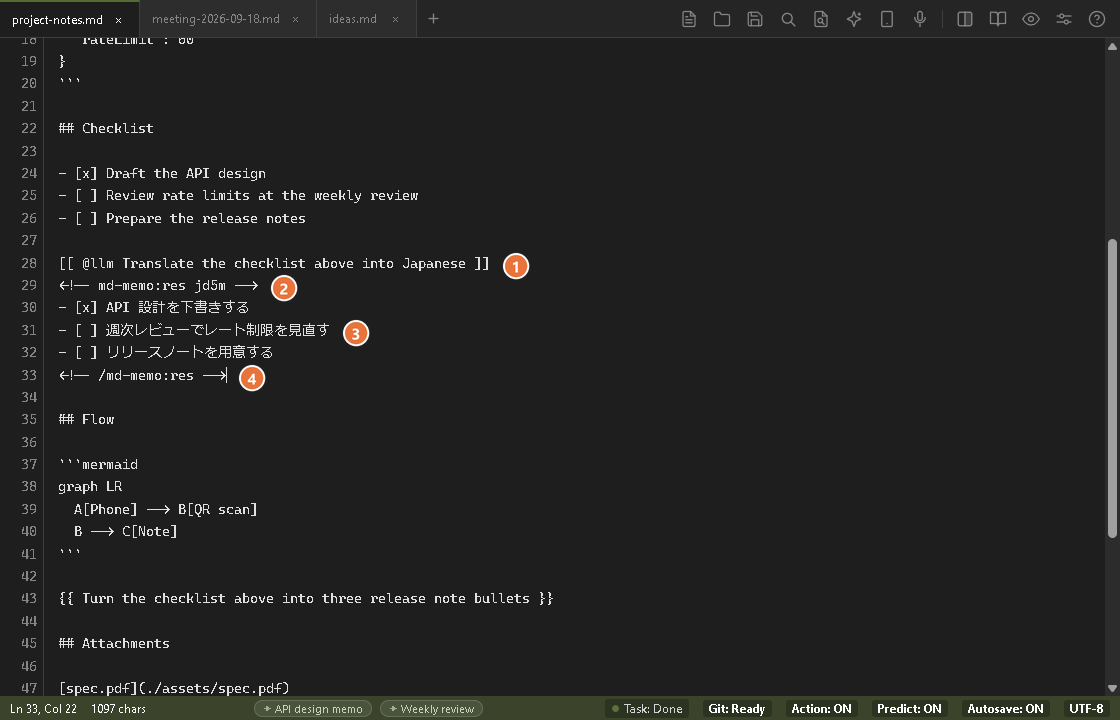Click line number 43 in the gutter
Viewport: 1120px width, 720px height.
[x=29, y=599]
